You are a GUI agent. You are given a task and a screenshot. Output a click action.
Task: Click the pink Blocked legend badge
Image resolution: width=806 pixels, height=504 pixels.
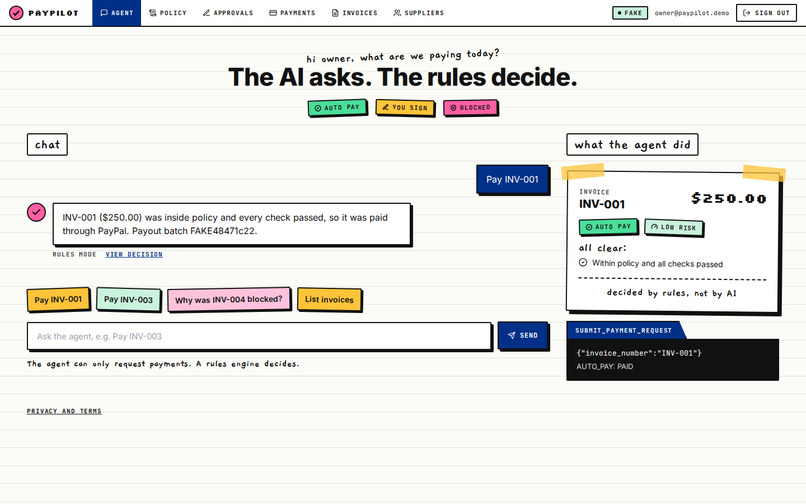(470, 107)
